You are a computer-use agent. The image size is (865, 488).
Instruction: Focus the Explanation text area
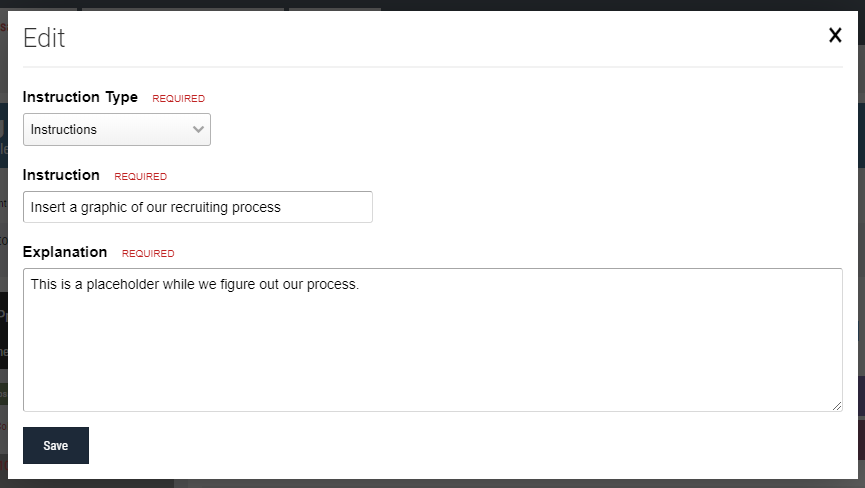point(432,350)
